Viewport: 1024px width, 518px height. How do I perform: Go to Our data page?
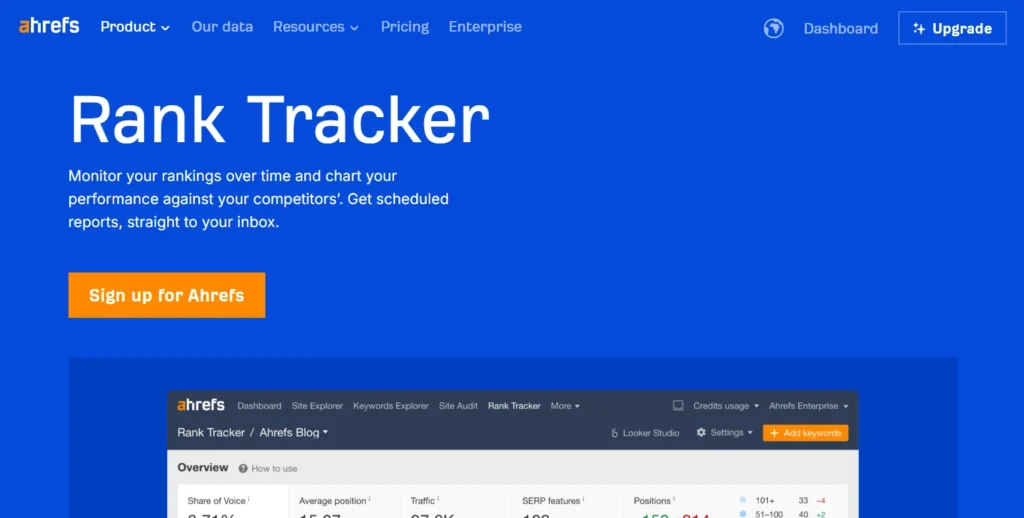click(222, 27)
